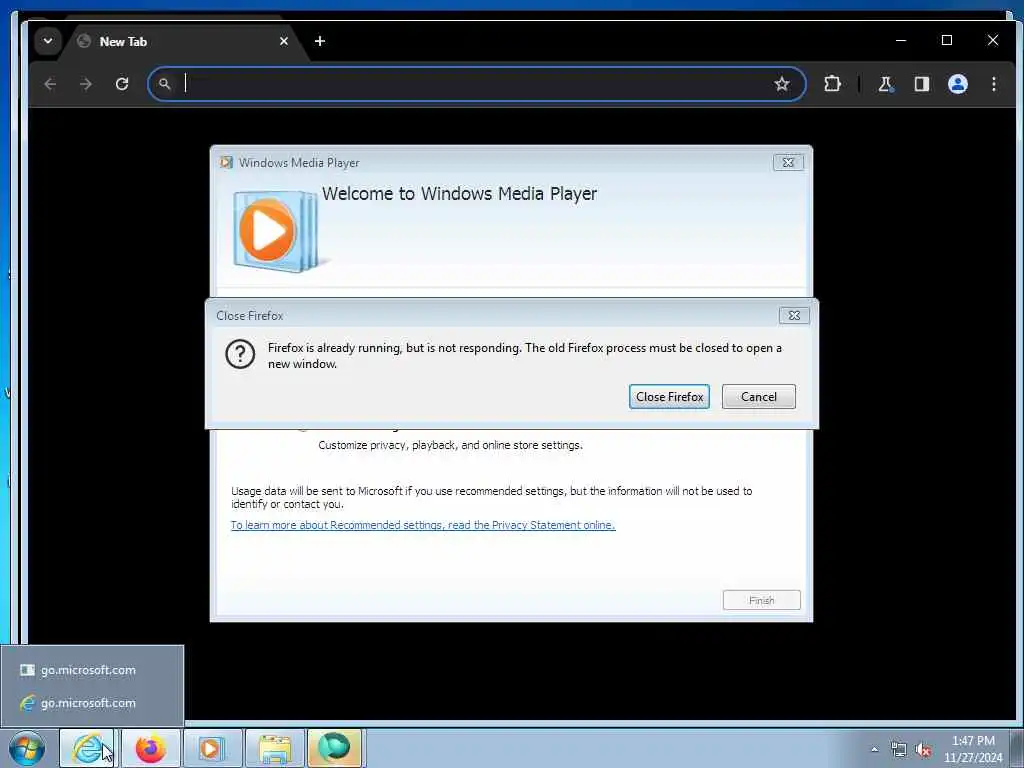Image resolution: width=1024 pixels, height=768 pixels.
Task: Click the Windows Media Player taskbar icon
Action: pos(211,748)
